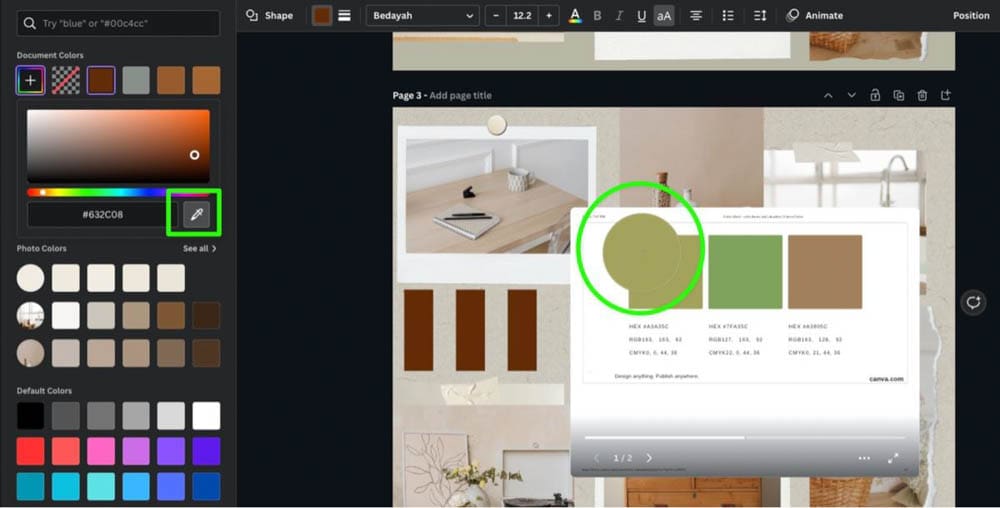This screenshot has width=1000, height=508.
Task: Toggle underline text formatting
Action: point(641,16)
